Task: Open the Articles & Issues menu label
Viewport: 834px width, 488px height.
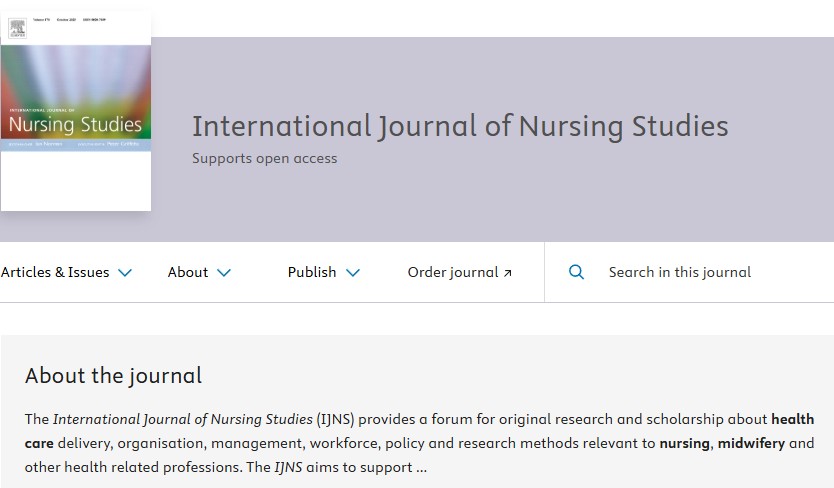Action: coord(55,272)
